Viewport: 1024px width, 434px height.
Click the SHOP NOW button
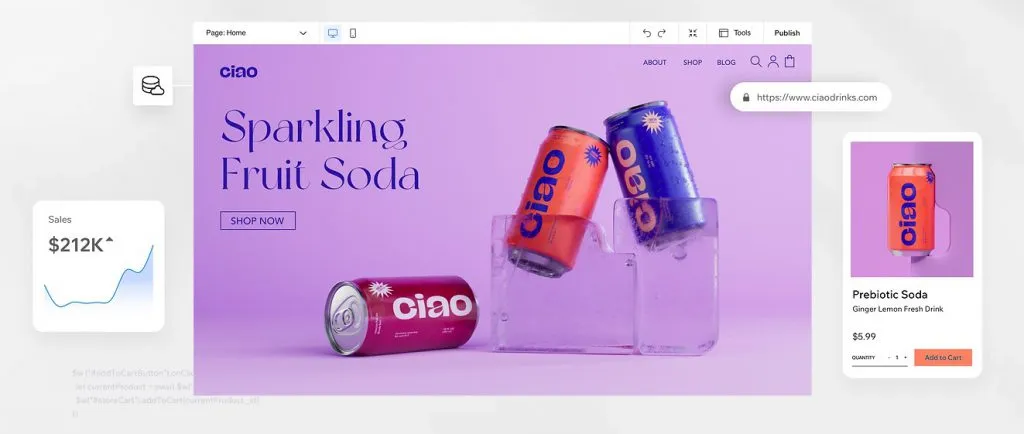258,221
